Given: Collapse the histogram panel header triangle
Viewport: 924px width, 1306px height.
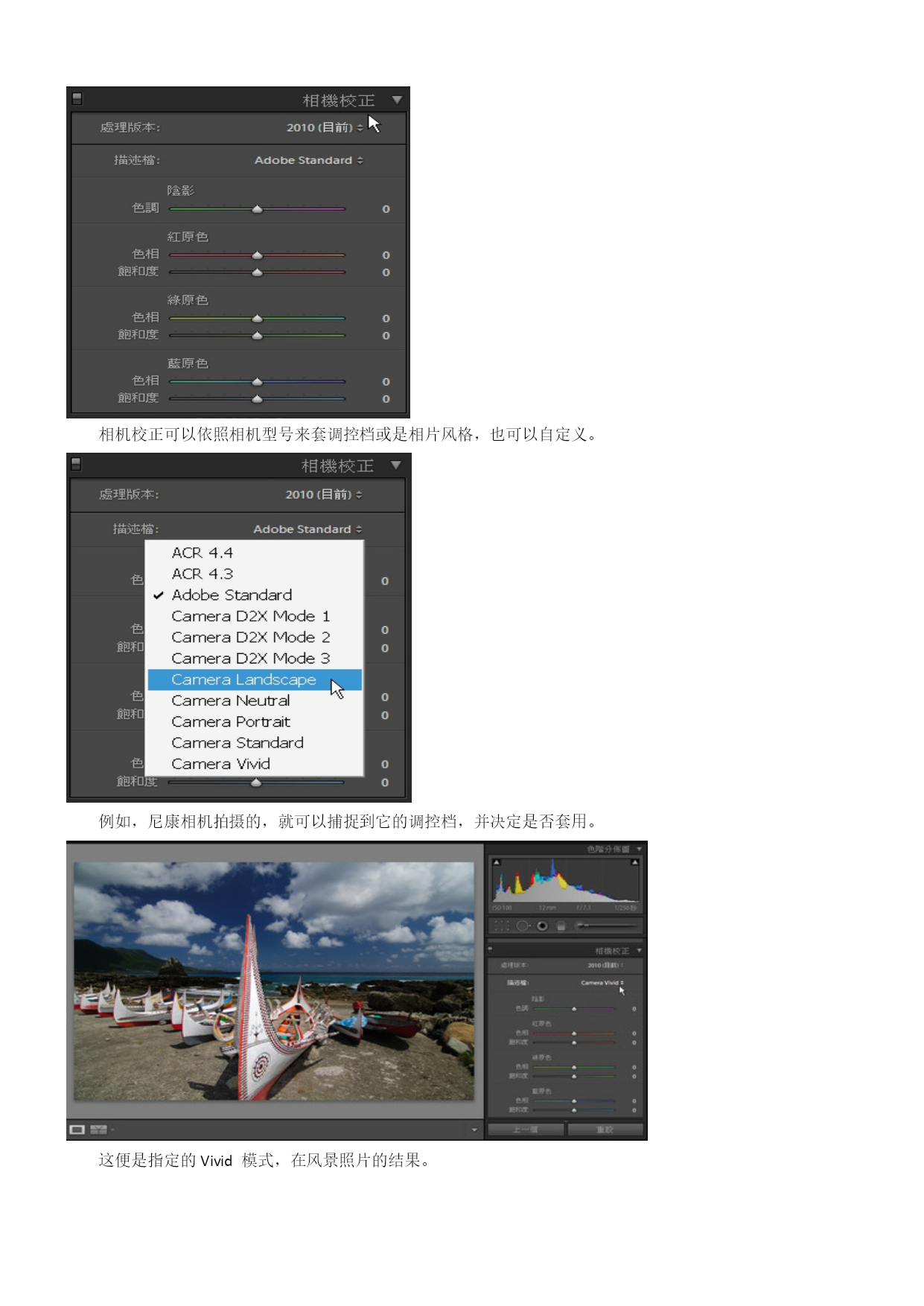Looking at the screenshot, I should click(639, 849).
